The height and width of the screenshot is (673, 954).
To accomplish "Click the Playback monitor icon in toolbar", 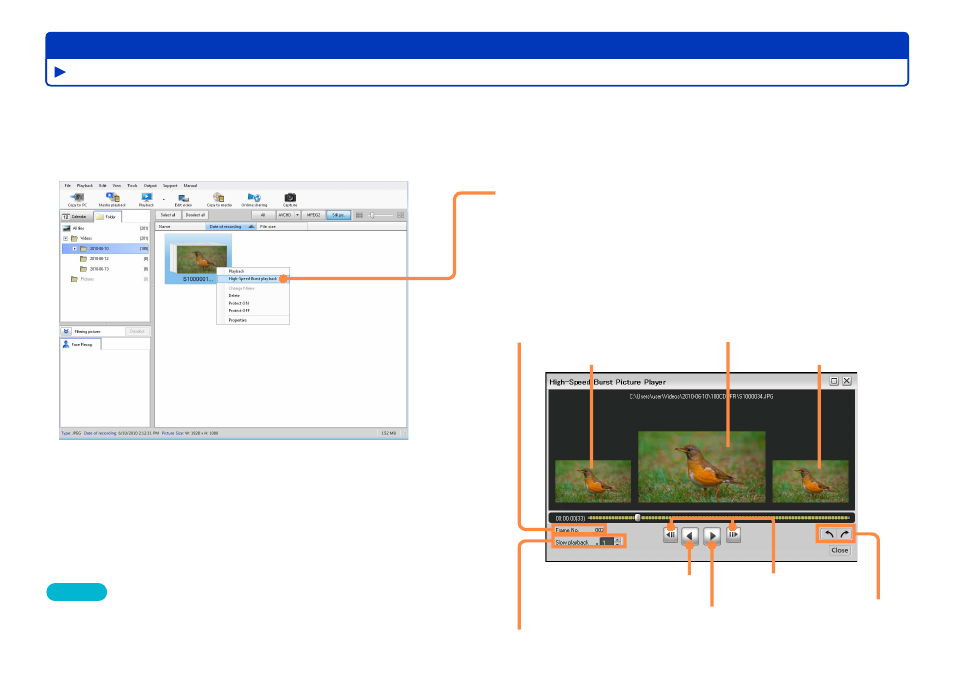I will tap(147, 197).
